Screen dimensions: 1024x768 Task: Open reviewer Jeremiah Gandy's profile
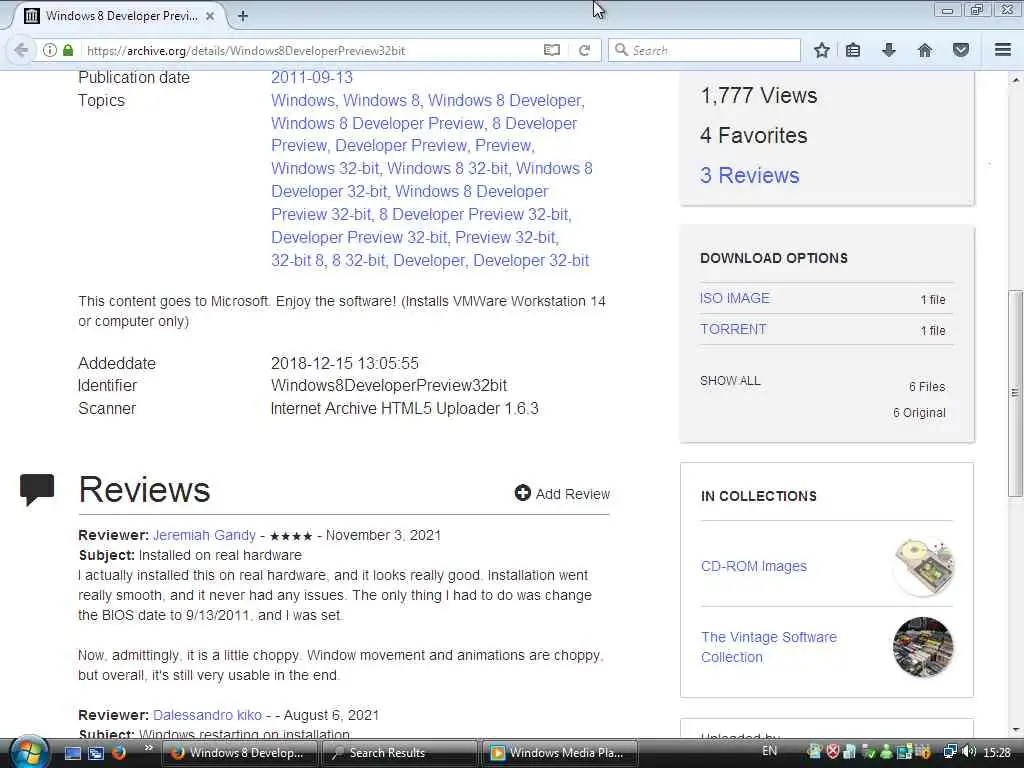click(204, 535)
